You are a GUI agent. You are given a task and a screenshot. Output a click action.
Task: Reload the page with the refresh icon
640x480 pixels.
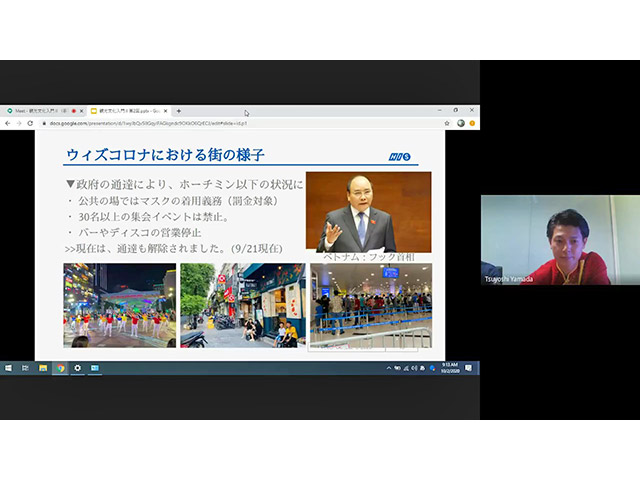(x=30, y=123)
